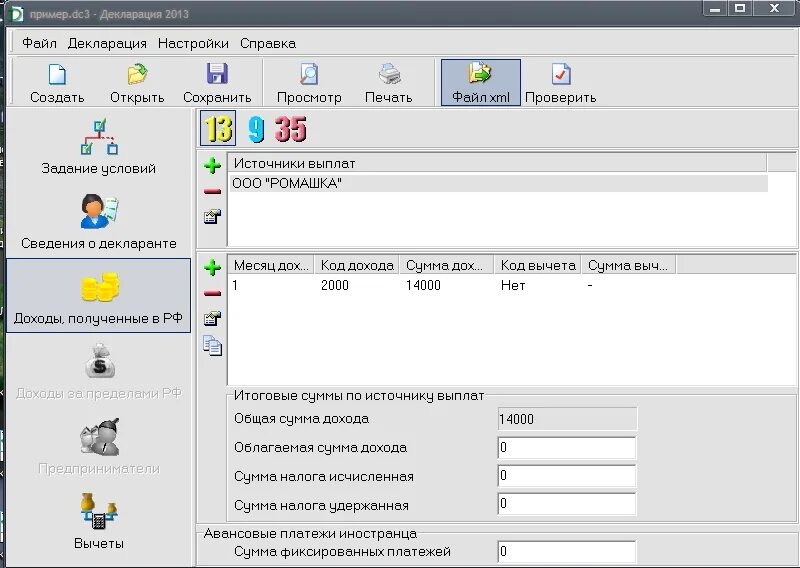Maximize the Декларация 2013 window
The height and width of the screenshot is (568, 800).
(x=740, y=9)
